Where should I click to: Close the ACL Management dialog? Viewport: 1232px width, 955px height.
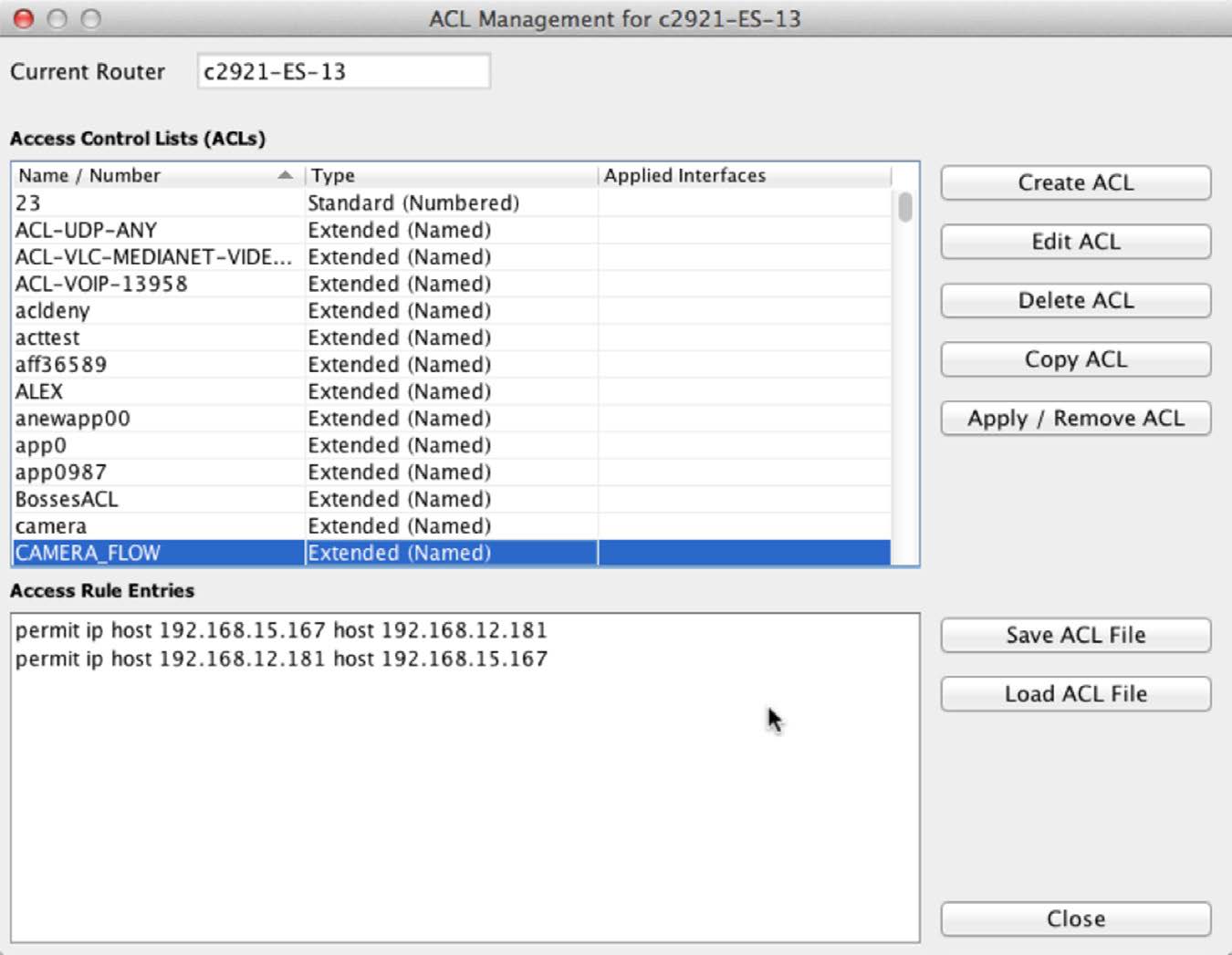pos(1075,919)
